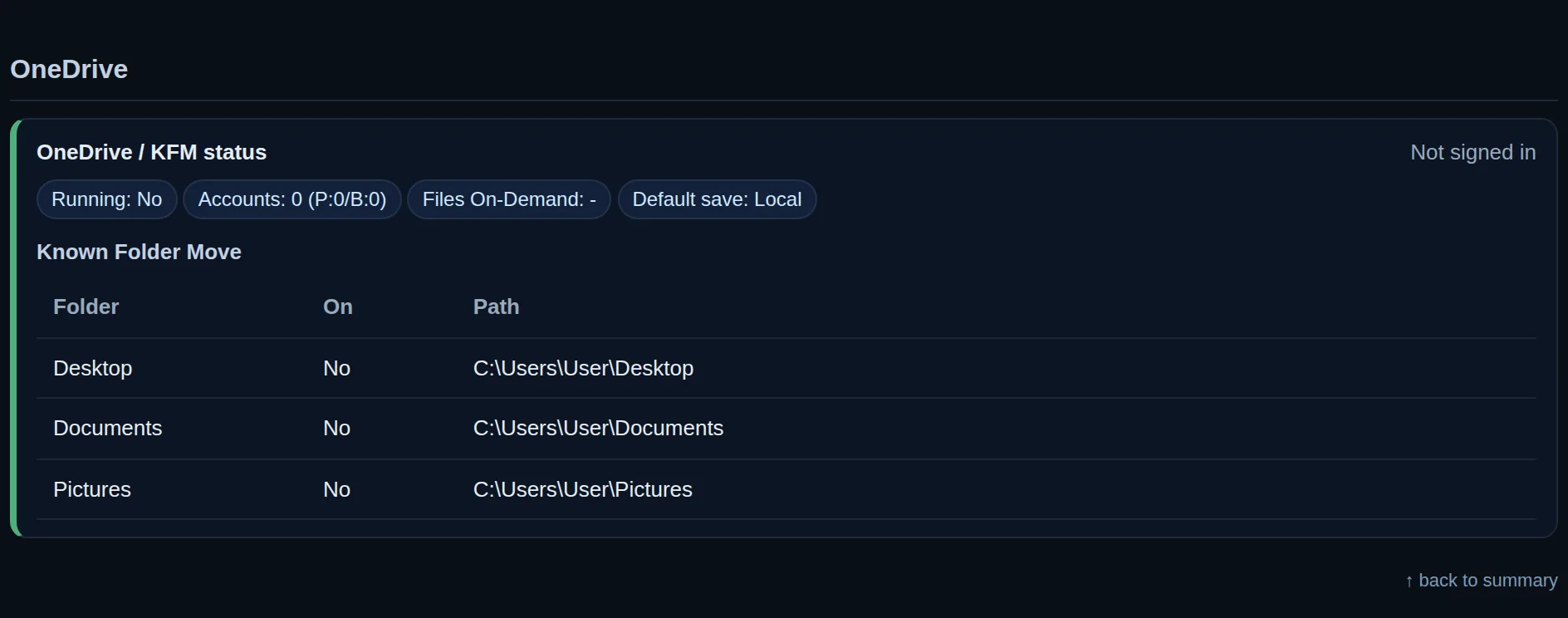Viewport: 1568px width, 618px height.
Task: Click the Path column header
Action: pos(497,307)
